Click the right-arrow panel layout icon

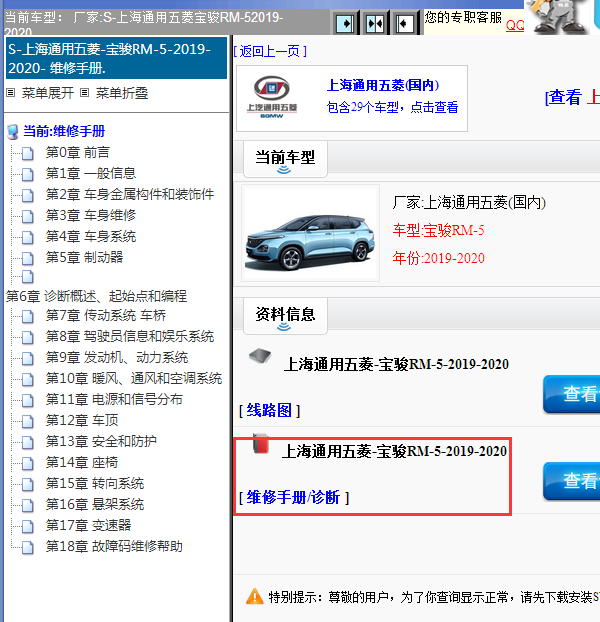click(345, 23)
